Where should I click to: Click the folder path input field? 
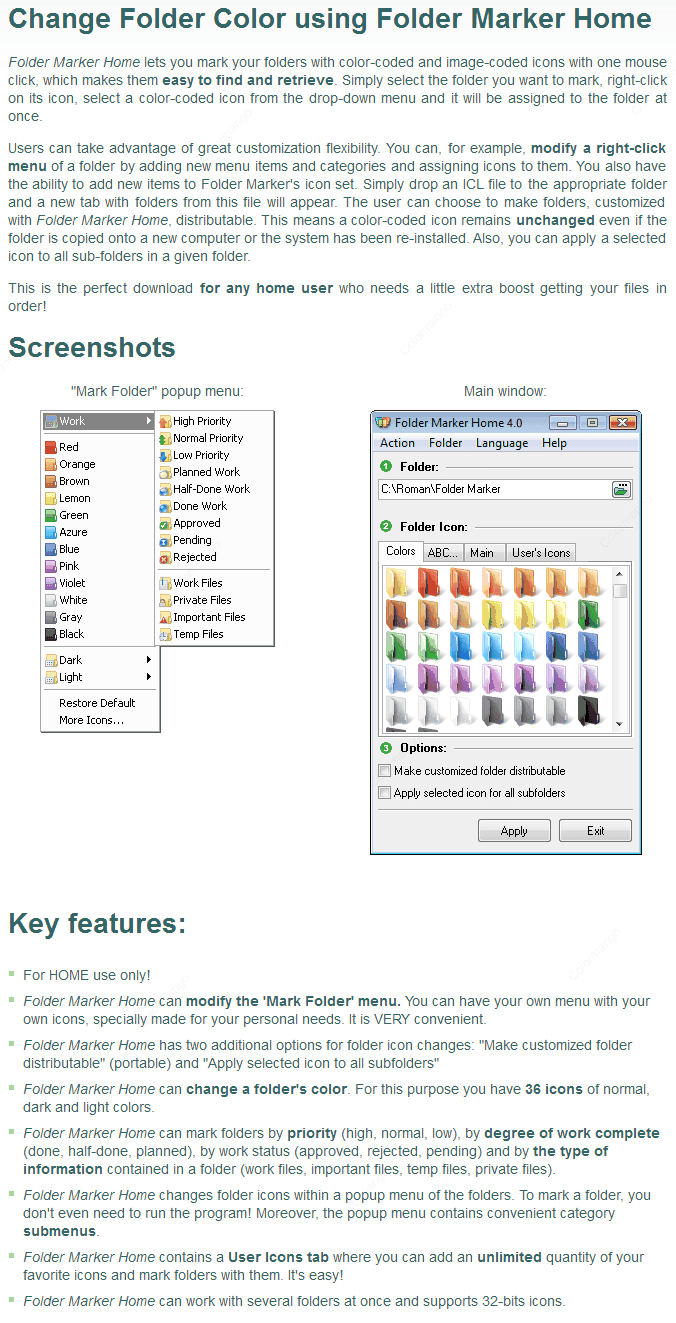pyautogui.click(x=494, y=489)
